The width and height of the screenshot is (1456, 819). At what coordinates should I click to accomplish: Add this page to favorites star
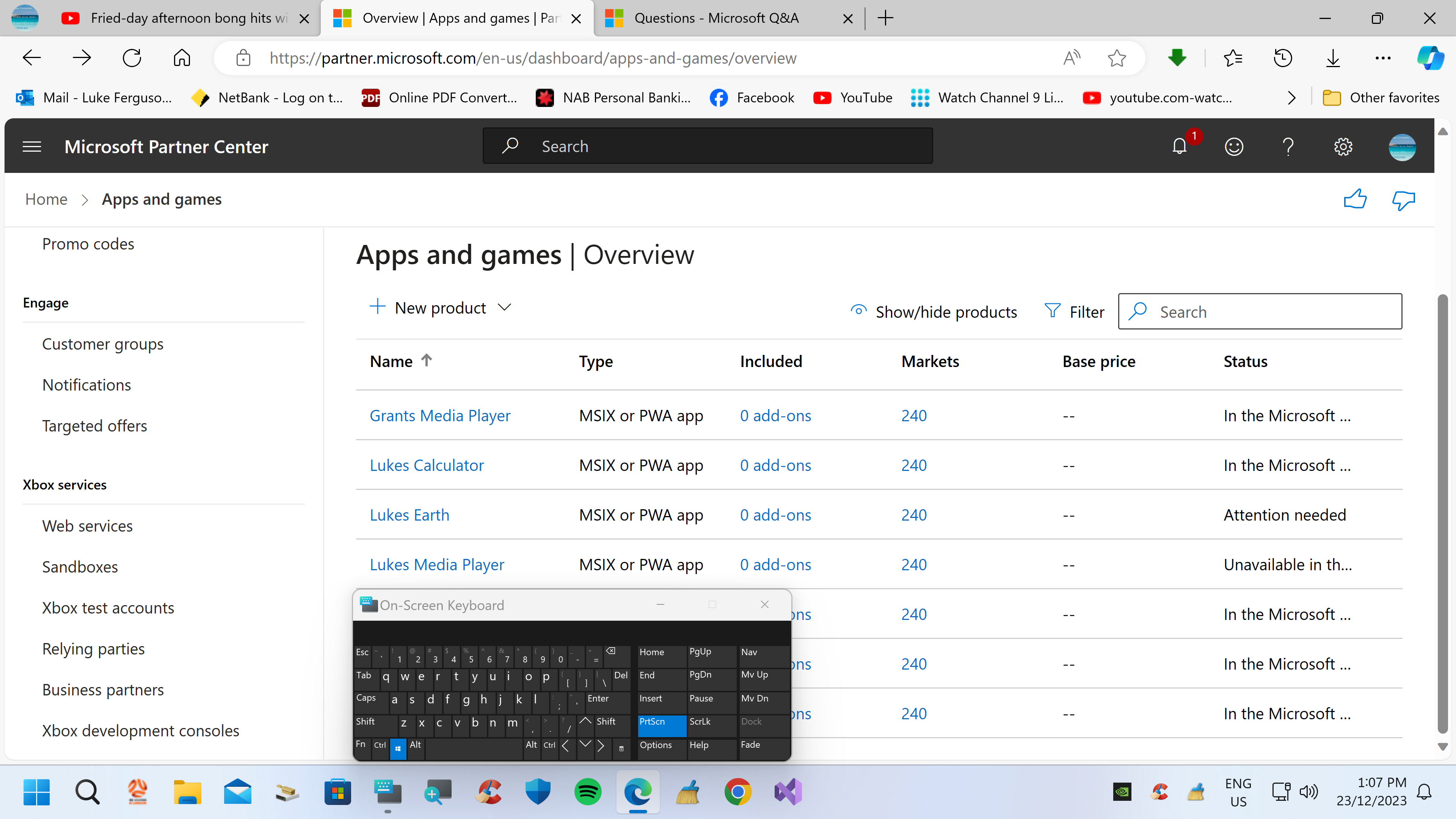tap(1116, 58)
